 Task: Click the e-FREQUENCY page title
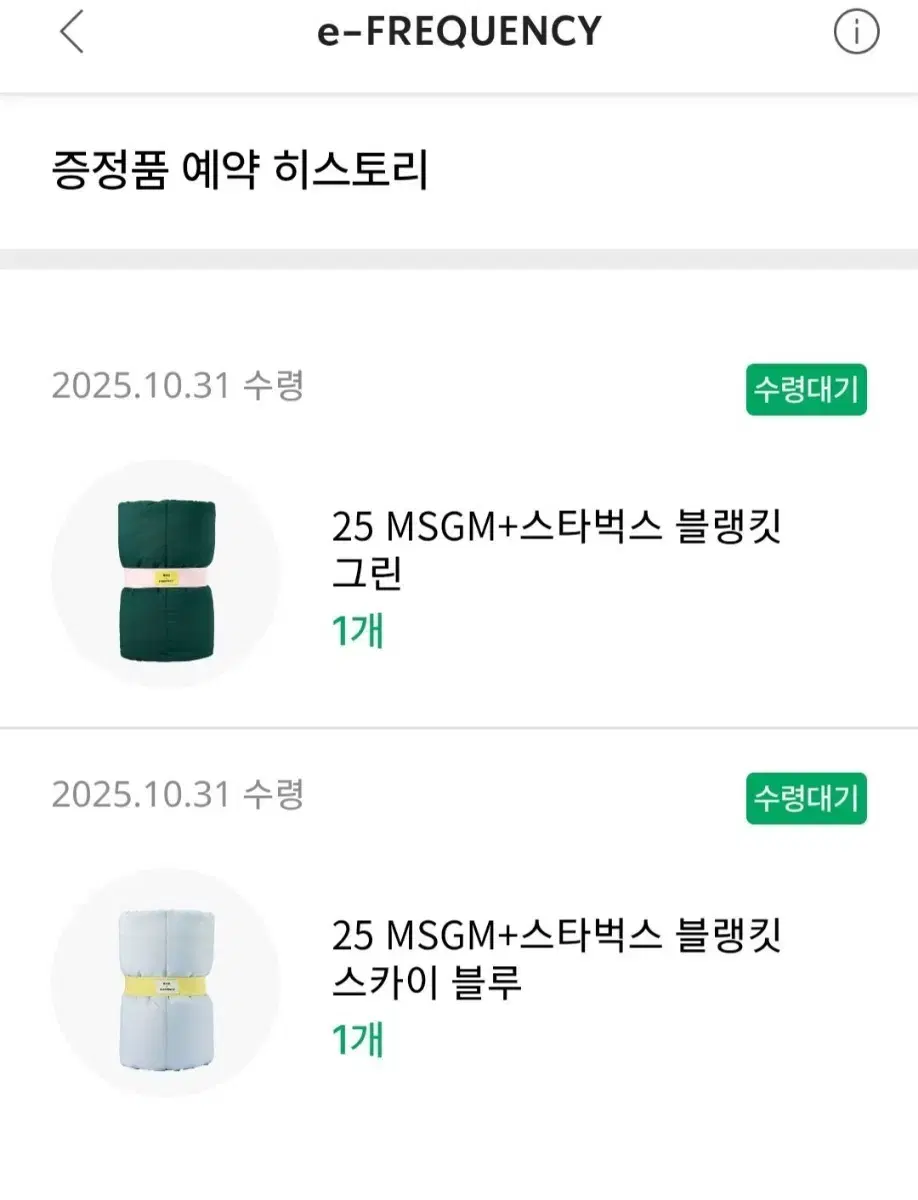click(459, 33)
